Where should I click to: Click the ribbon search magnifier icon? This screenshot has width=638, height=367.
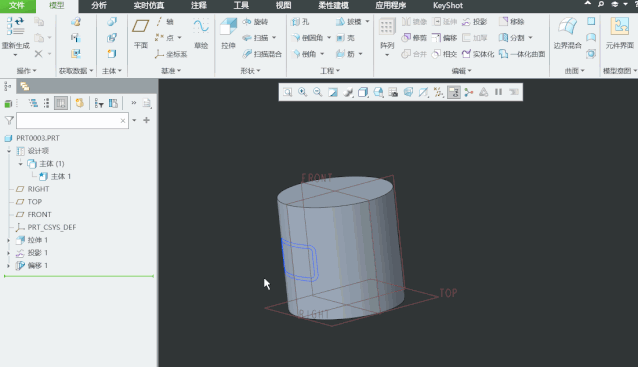(601, 4)
